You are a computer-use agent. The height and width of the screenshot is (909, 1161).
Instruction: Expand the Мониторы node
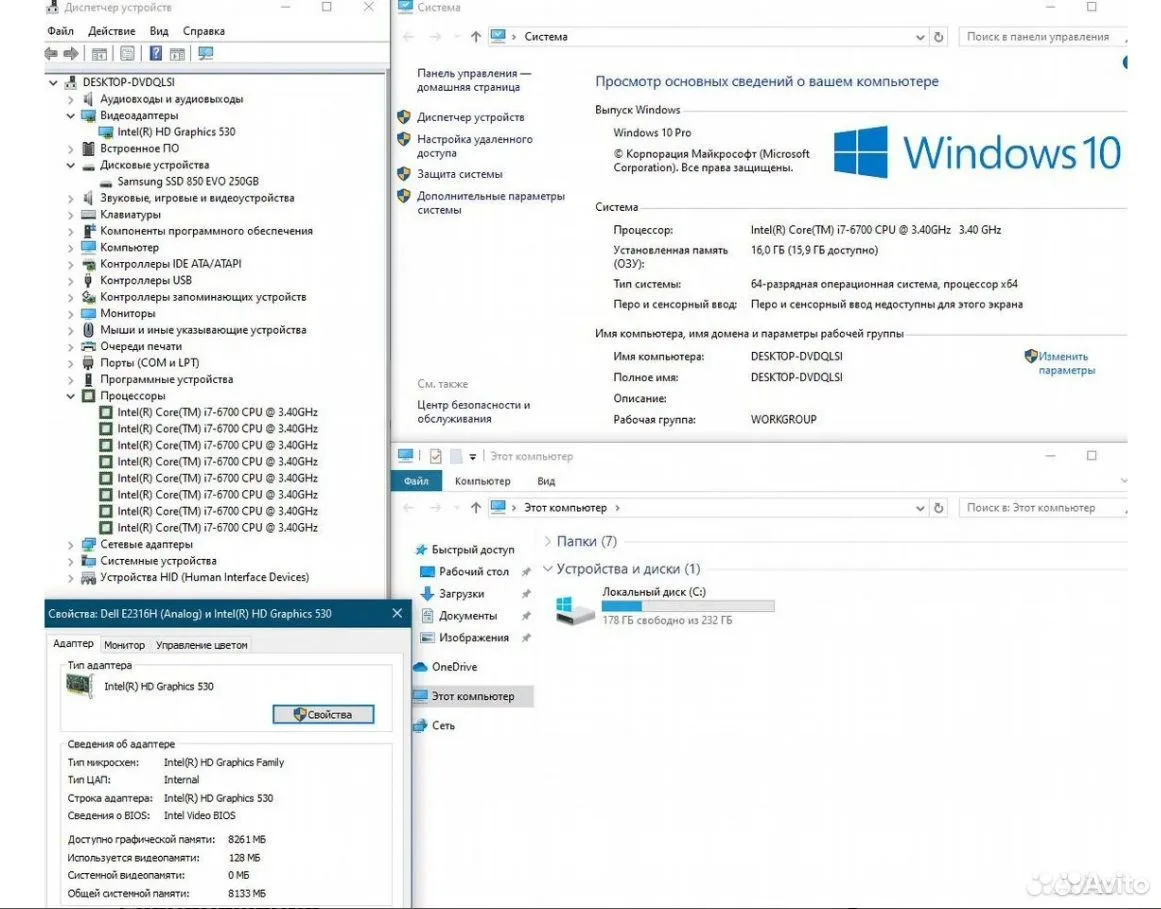(x=70, y=314)
